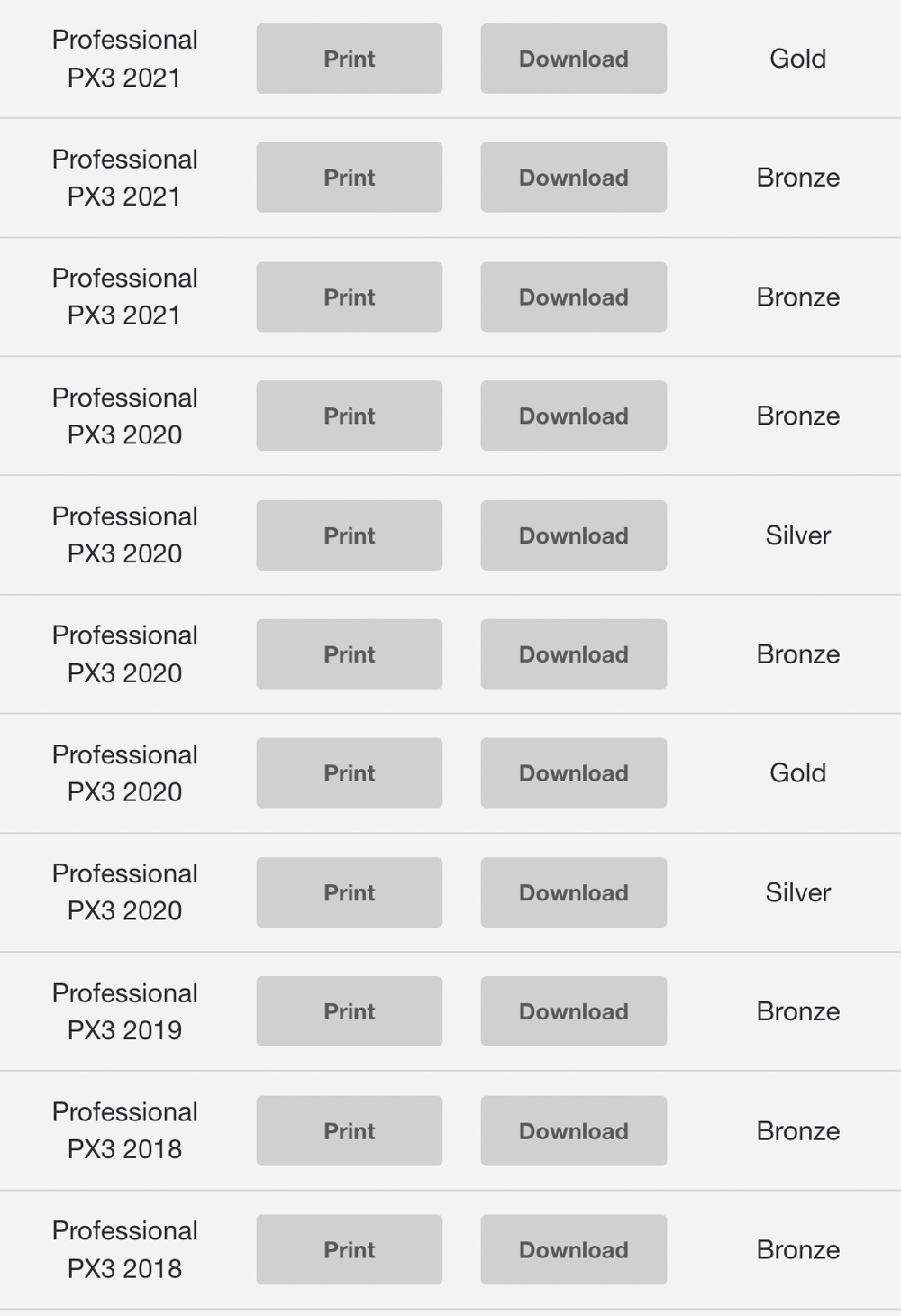Download the second Bronze PX3 2021 certificate
Viewport: 901px width, 1316px height.
tap(573, 297)
